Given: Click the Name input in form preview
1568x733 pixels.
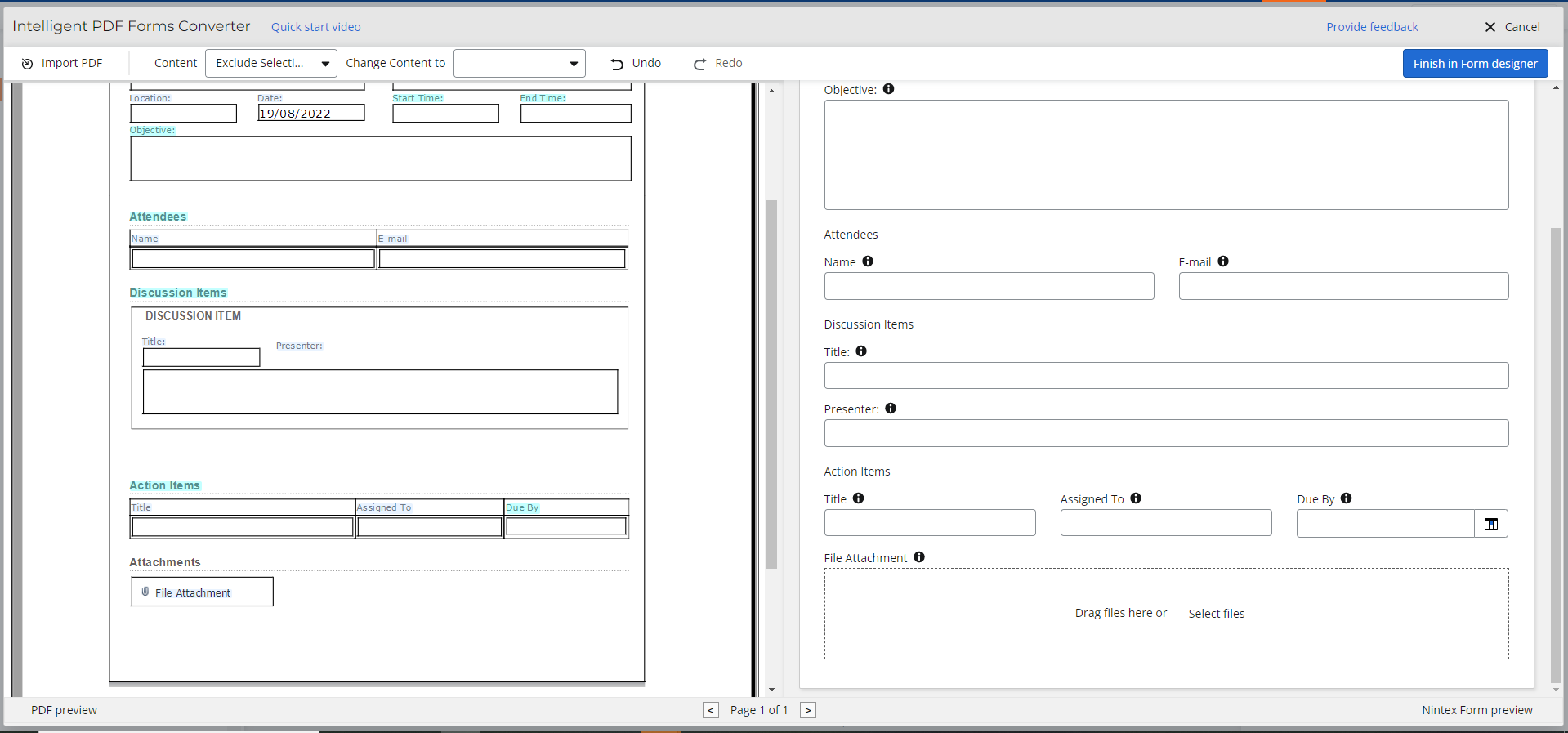Looking at the screenshot, I should click(x=989, y=286).
